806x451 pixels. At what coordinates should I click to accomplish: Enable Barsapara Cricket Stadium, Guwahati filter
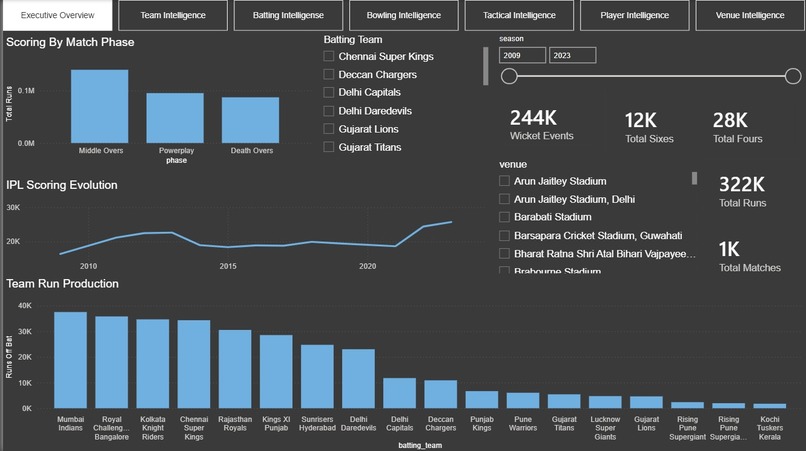(505, 236)
